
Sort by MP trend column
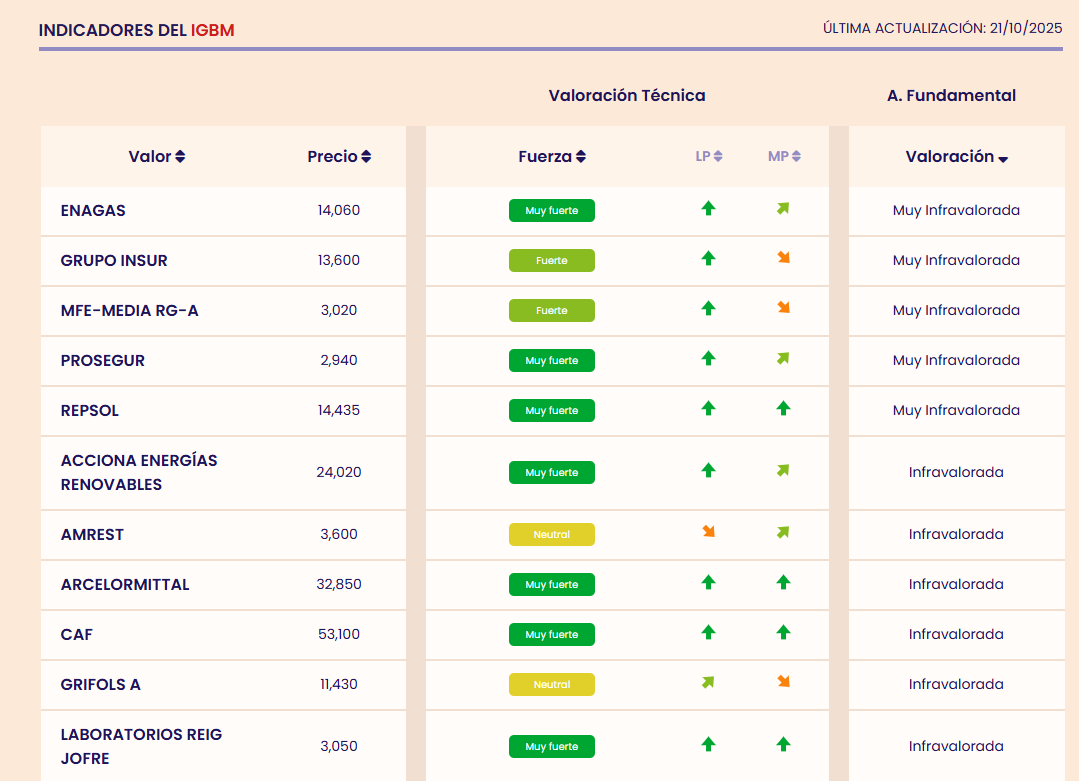click(796, 157)
